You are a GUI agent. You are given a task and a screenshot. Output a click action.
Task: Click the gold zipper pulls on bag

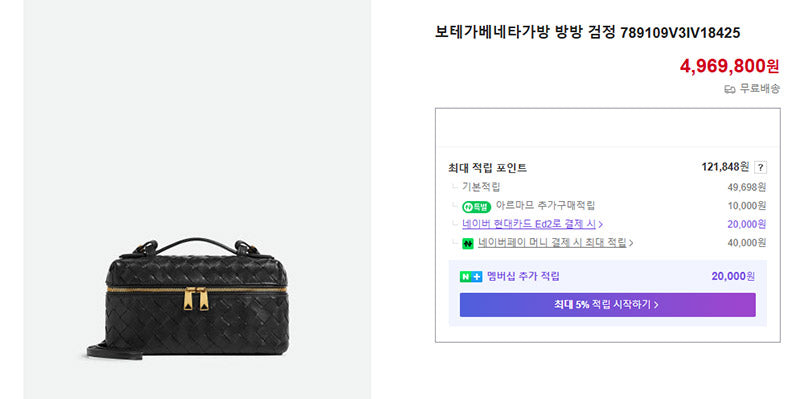(196, 299)
